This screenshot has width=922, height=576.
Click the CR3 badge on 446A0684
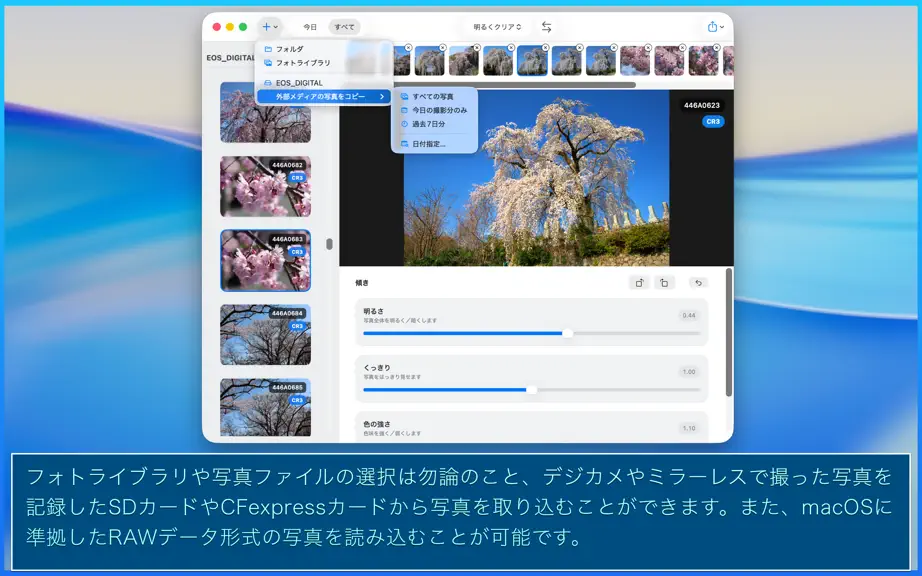pos(297,326)
